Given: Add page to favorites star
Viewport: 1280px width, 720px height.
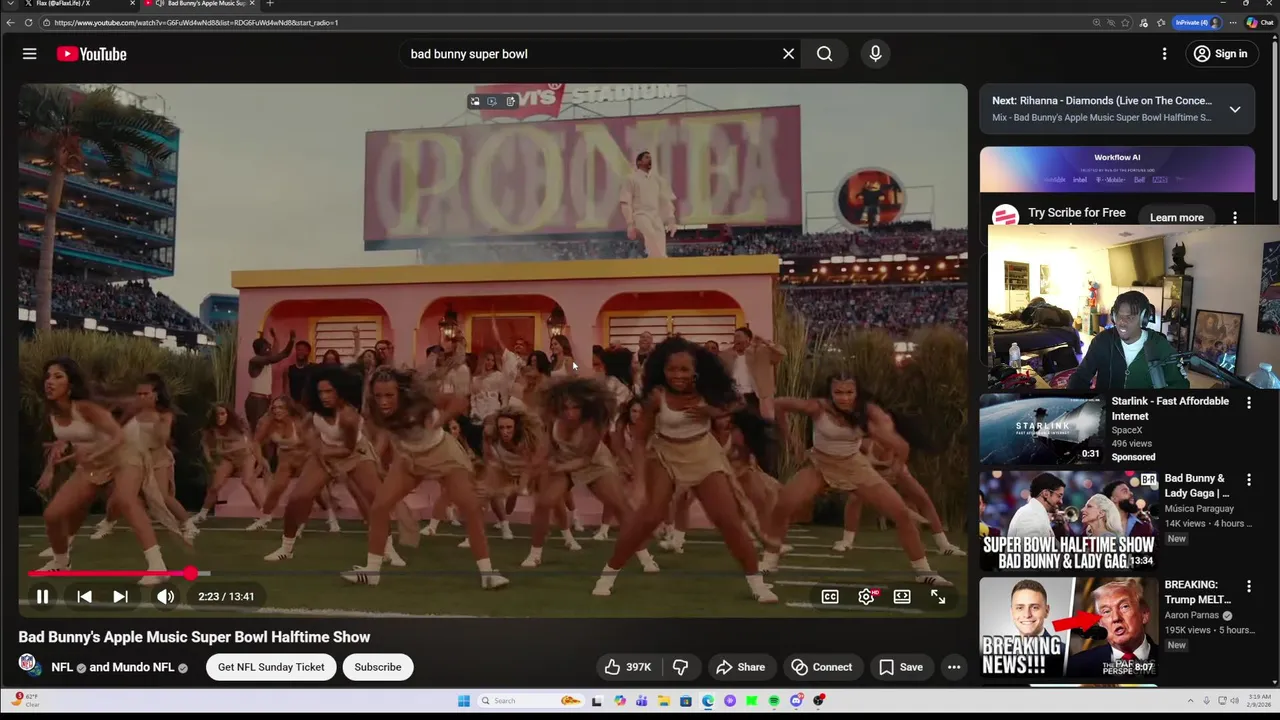Looking at the screenshot, I should click(x=1125, y=22).
